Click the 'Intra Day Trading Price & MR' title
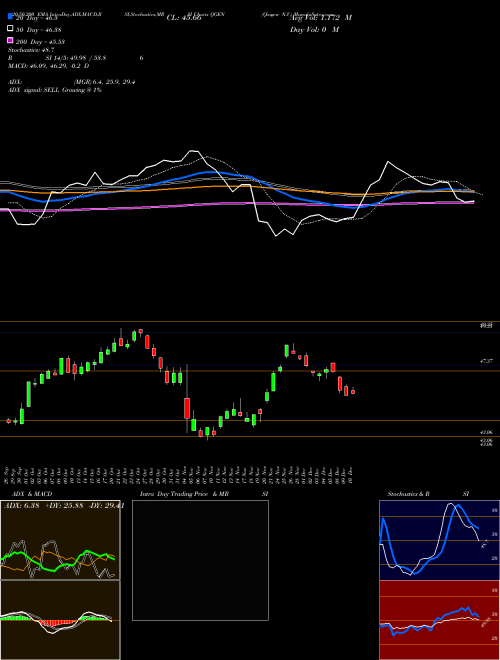 (184, 494)
